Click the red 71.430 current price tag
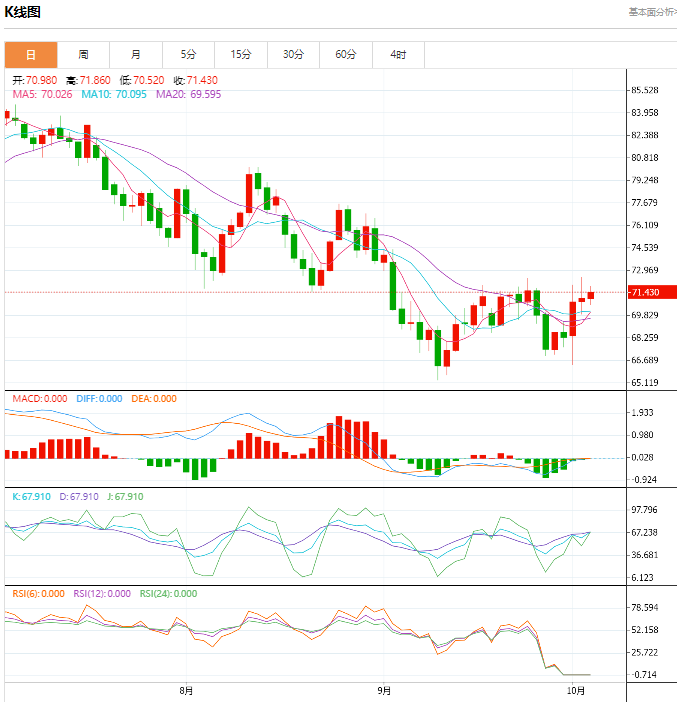The image size is (677, 702). pyautogui.click(x=652, y=292)
